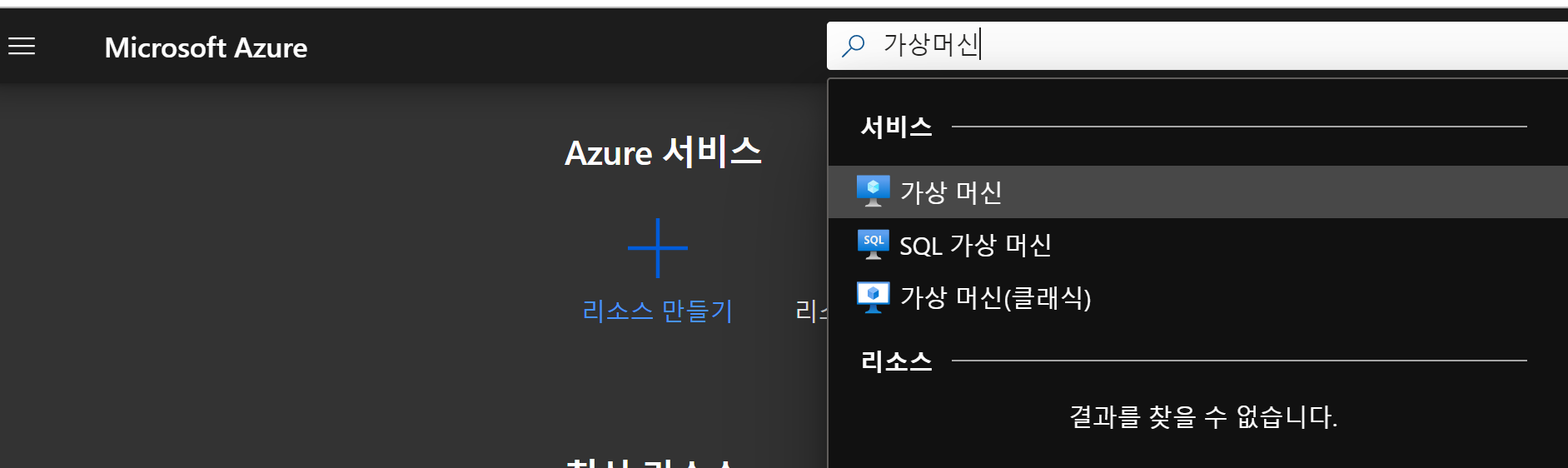The image size is (1568, 468).
Task: Click the search magnifier icon
Action: point(854,45)
